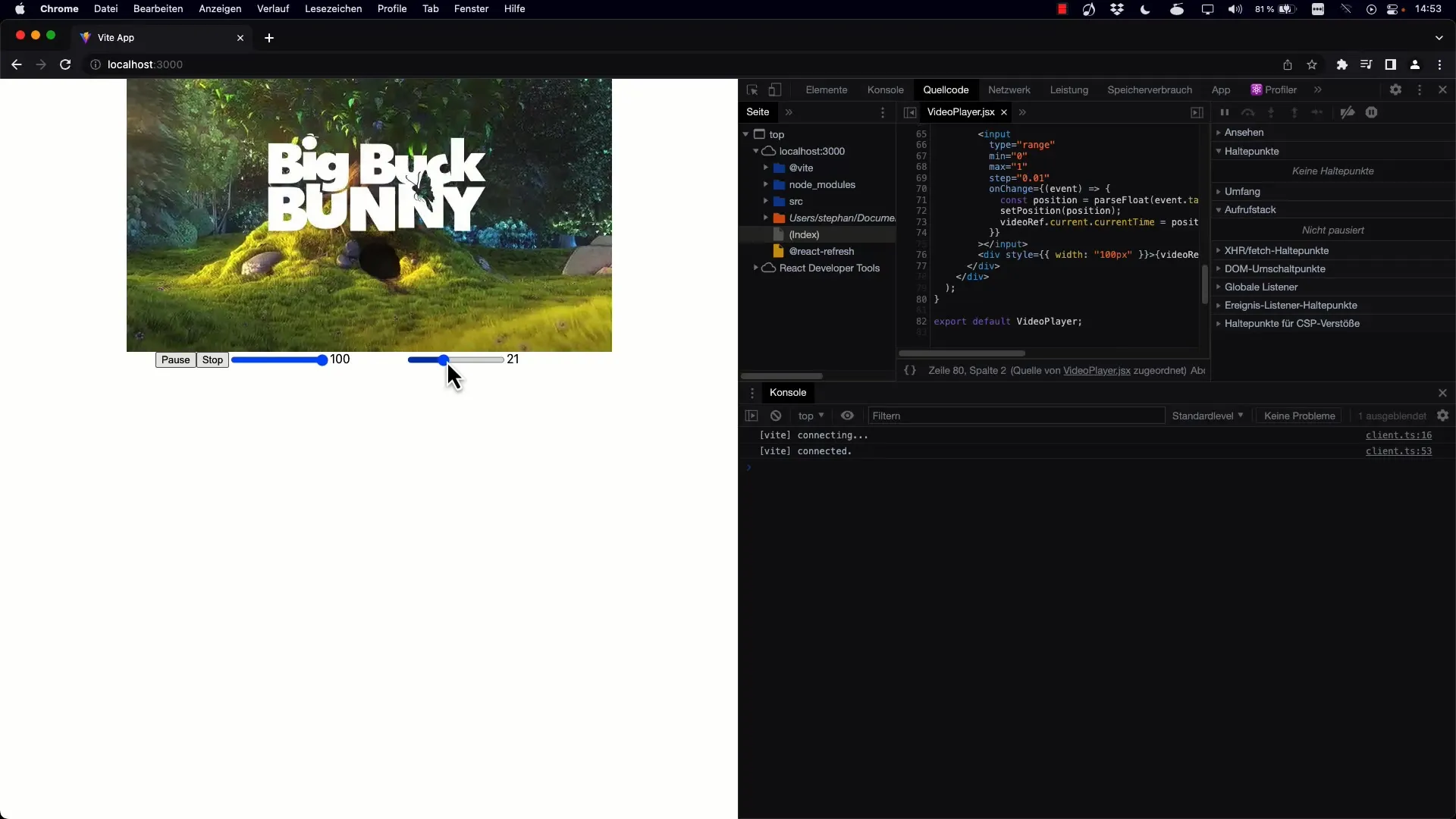
Task: Select console context top dropdown
Action: pos(811,416)
